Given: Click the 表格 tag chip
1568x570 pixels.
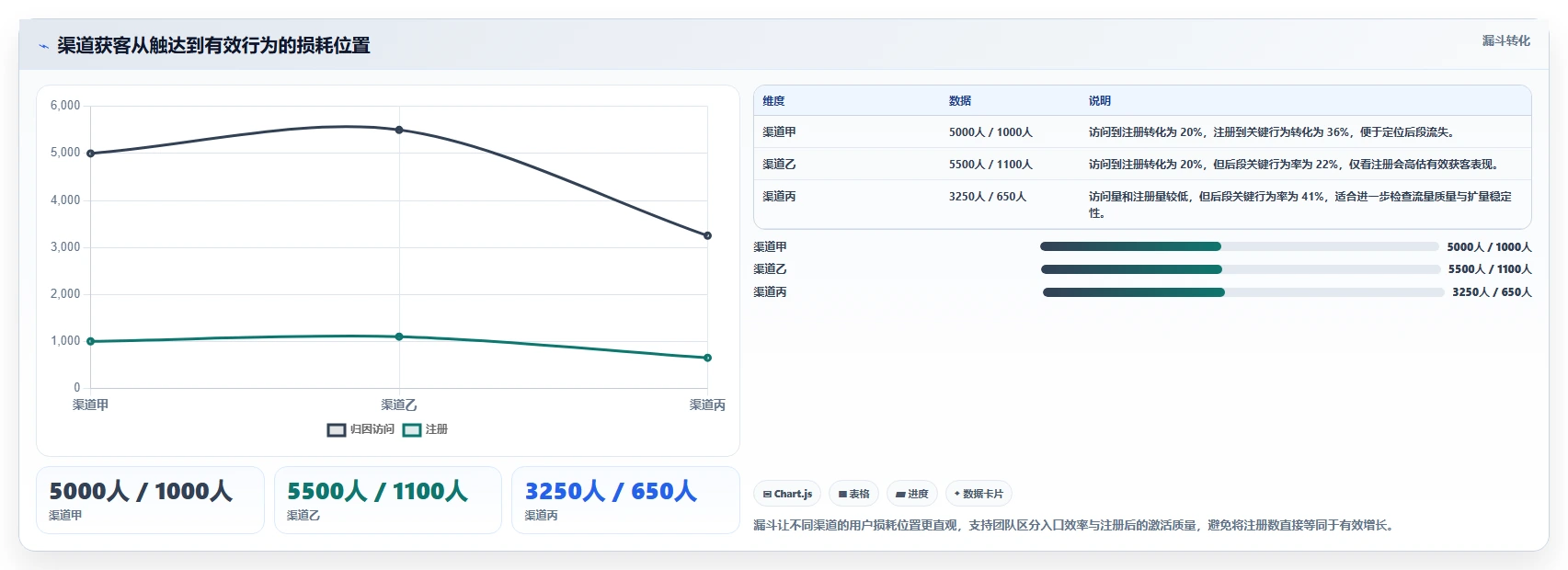Looking at the screenshot, I should point(853,494).
